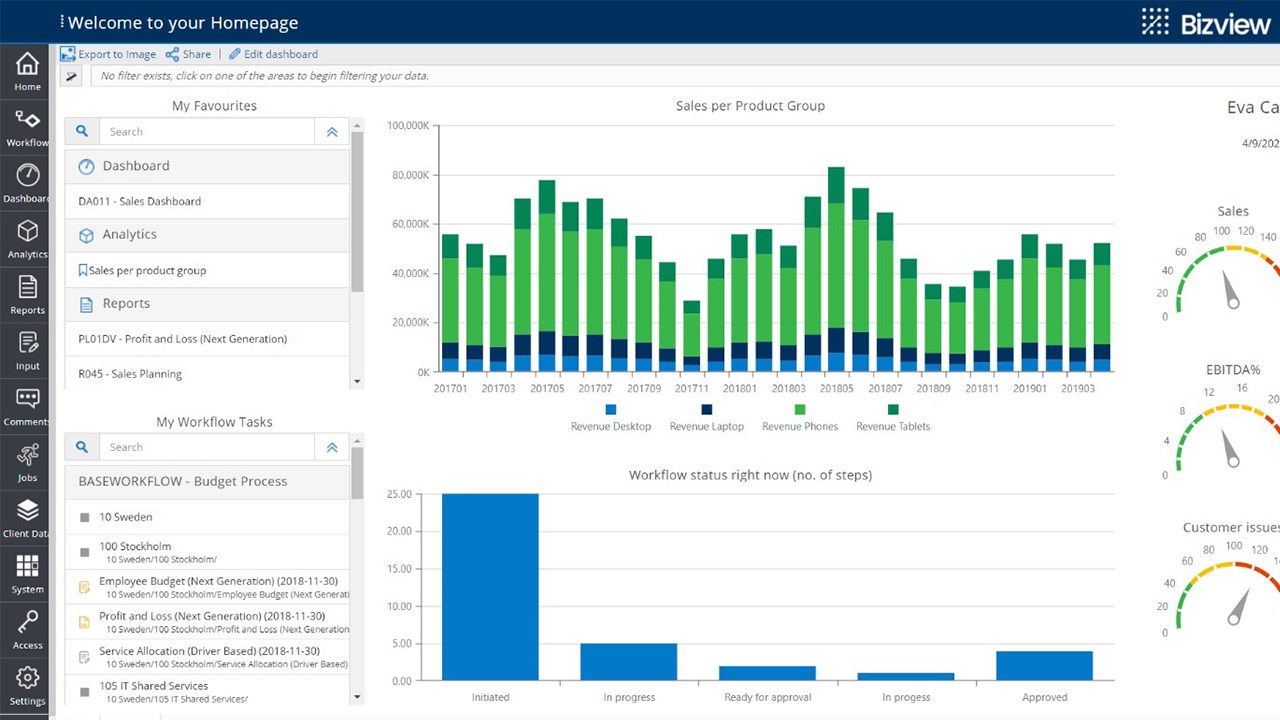
Task: Select the 105 IT Shared Services task
Action: 207,691
